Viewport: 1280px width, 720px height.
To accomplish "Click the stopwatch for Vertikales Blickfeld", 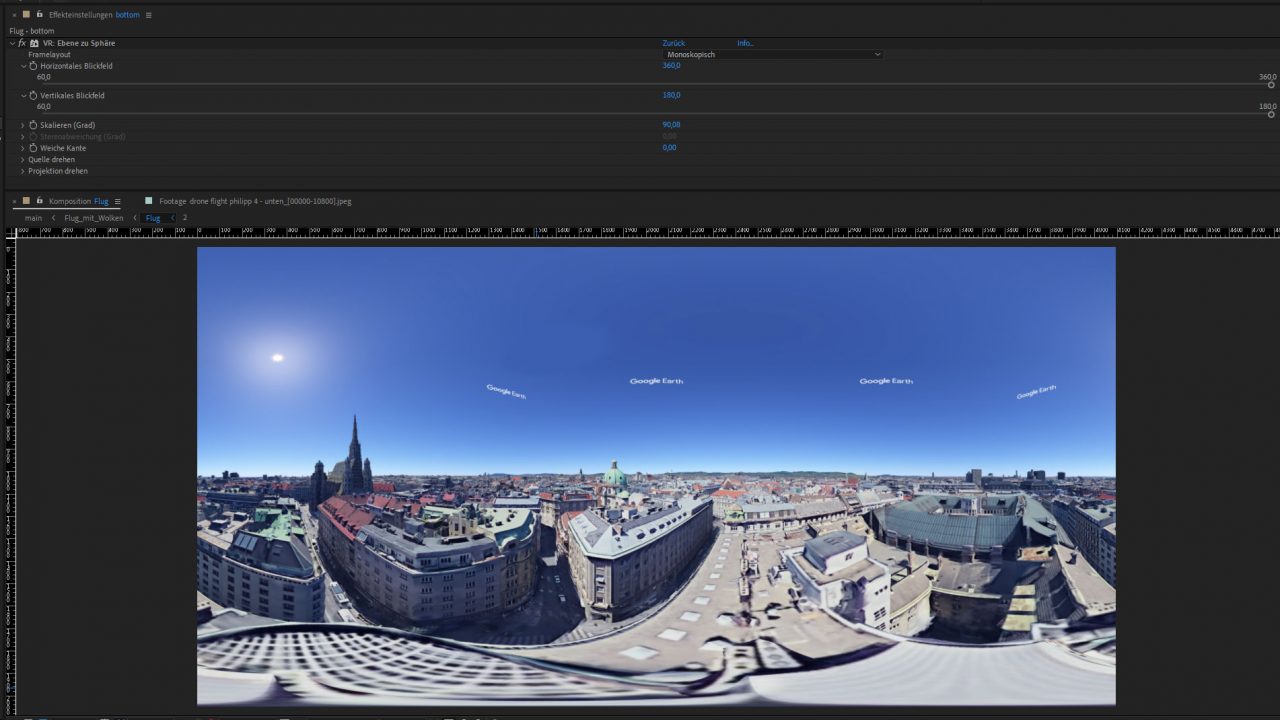I will (33, 96).
